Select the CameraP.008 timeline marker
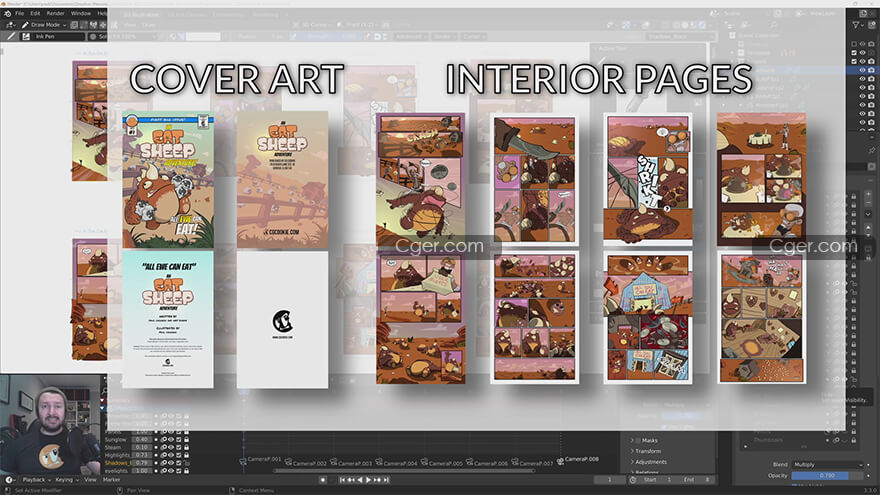880x495 pixels. click(x=579, y=459)
